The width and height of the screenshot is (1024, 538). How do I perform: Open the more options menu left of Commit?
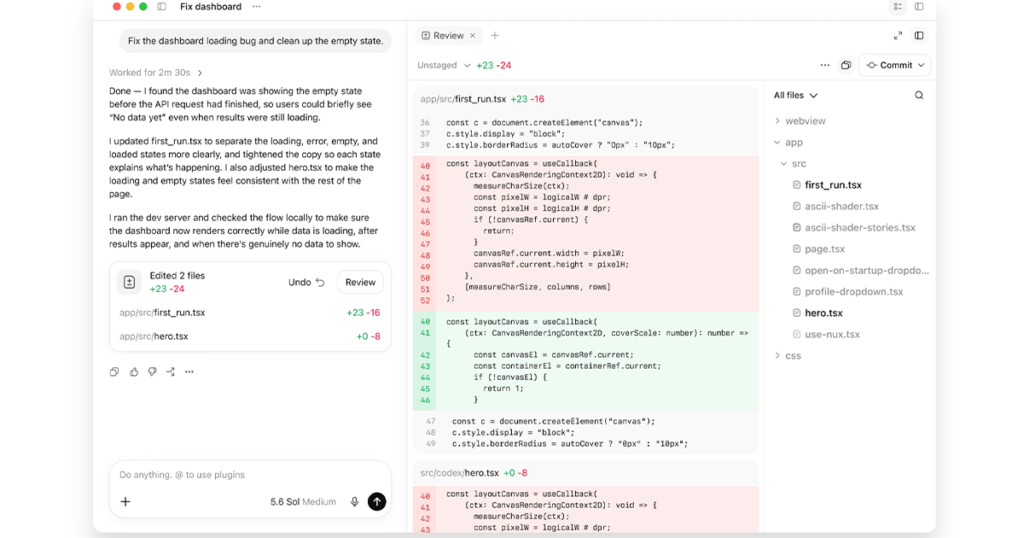coord(825,65)
